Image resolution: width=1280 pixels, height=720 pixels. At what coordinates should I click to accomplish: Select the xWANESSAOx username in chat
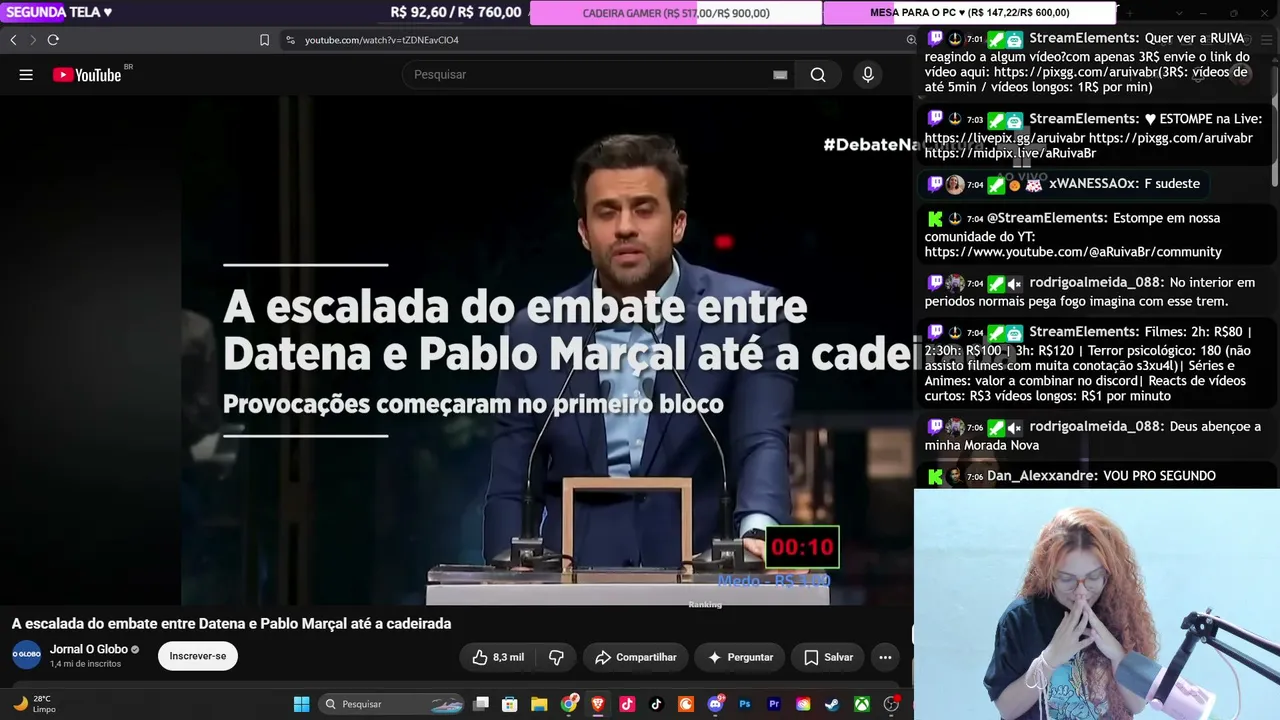1093,184
